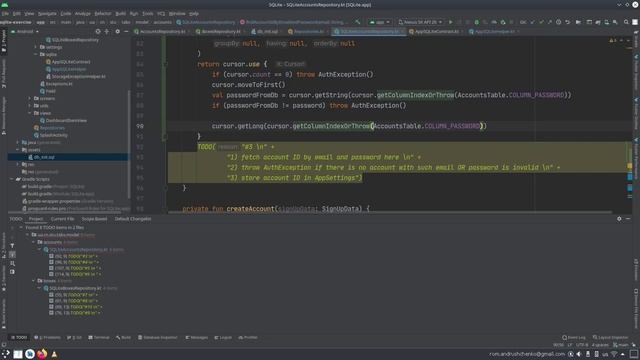This screenshot has height=360, width=640.
Task: Click the editor horizontal scrollbar
Action: [390, 212]
